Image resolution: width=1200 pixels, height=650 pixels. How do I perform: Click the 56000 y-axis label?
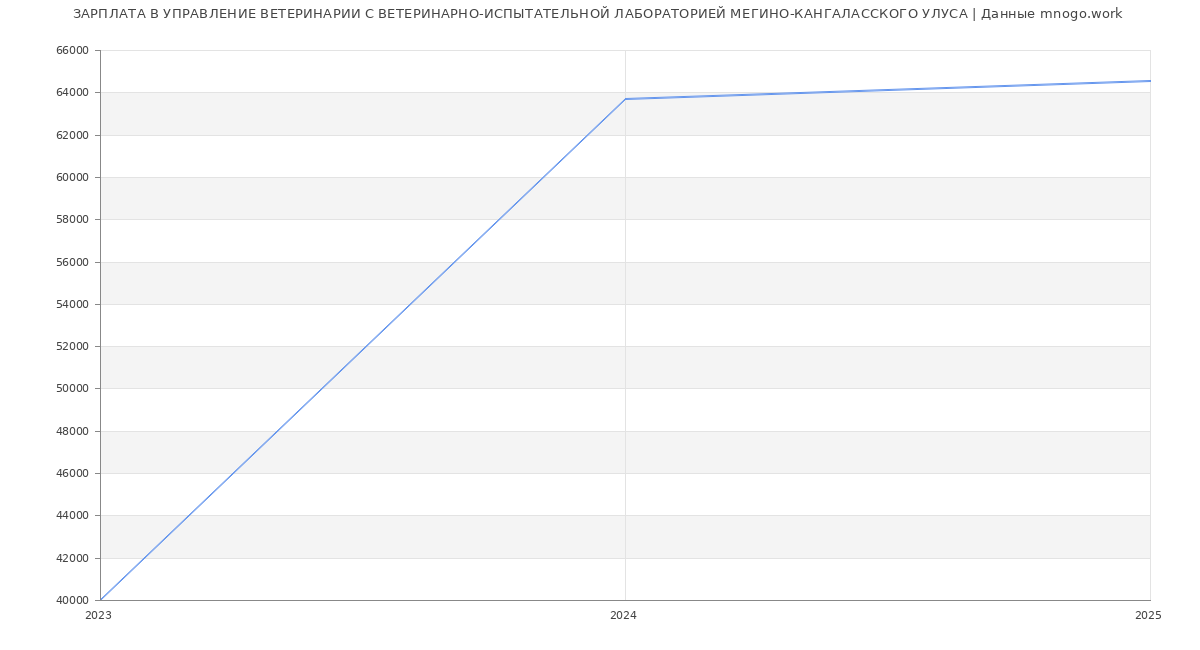pos(72,263)
